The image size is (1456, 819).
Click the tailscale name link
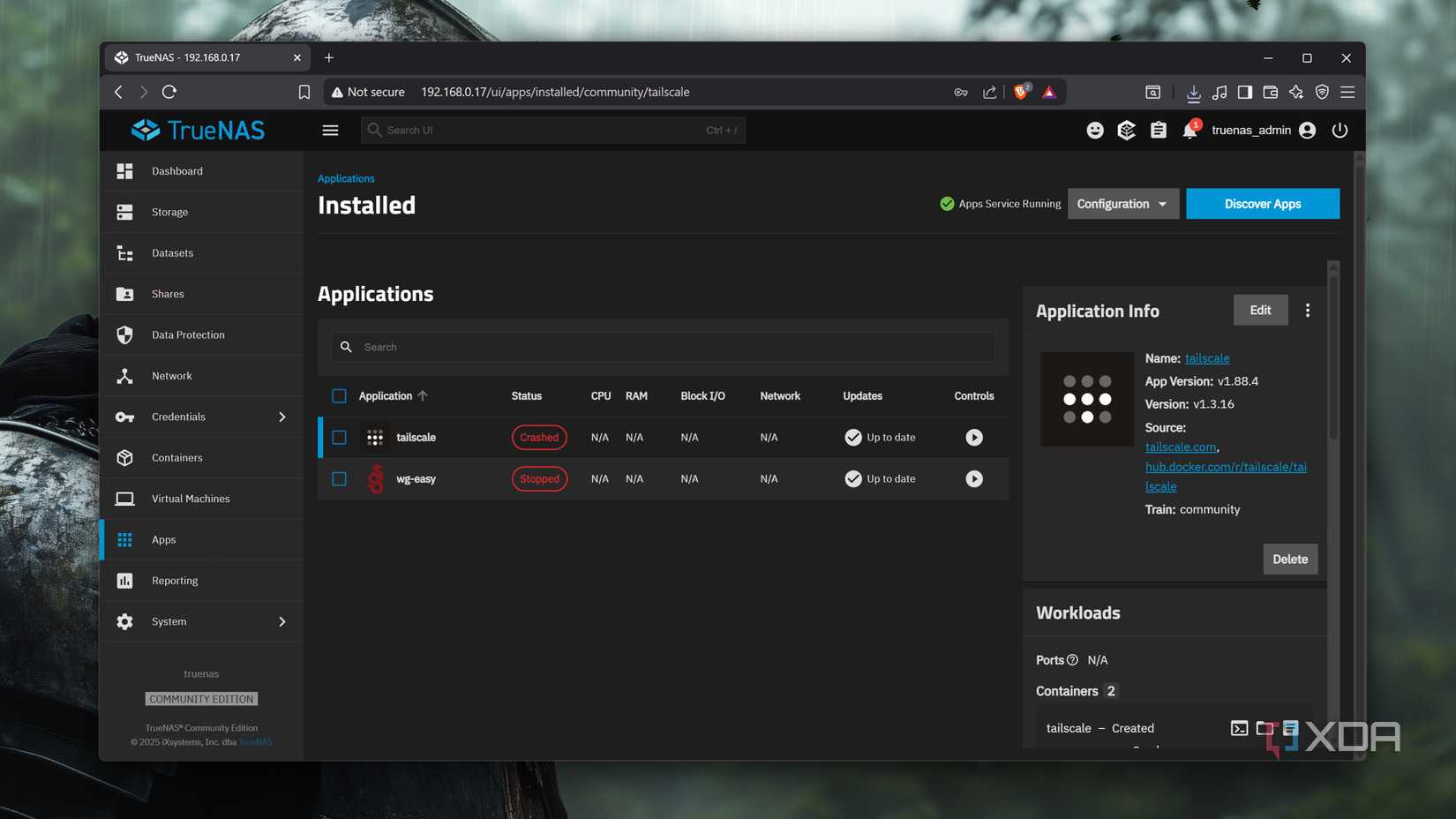[1207, 358]
